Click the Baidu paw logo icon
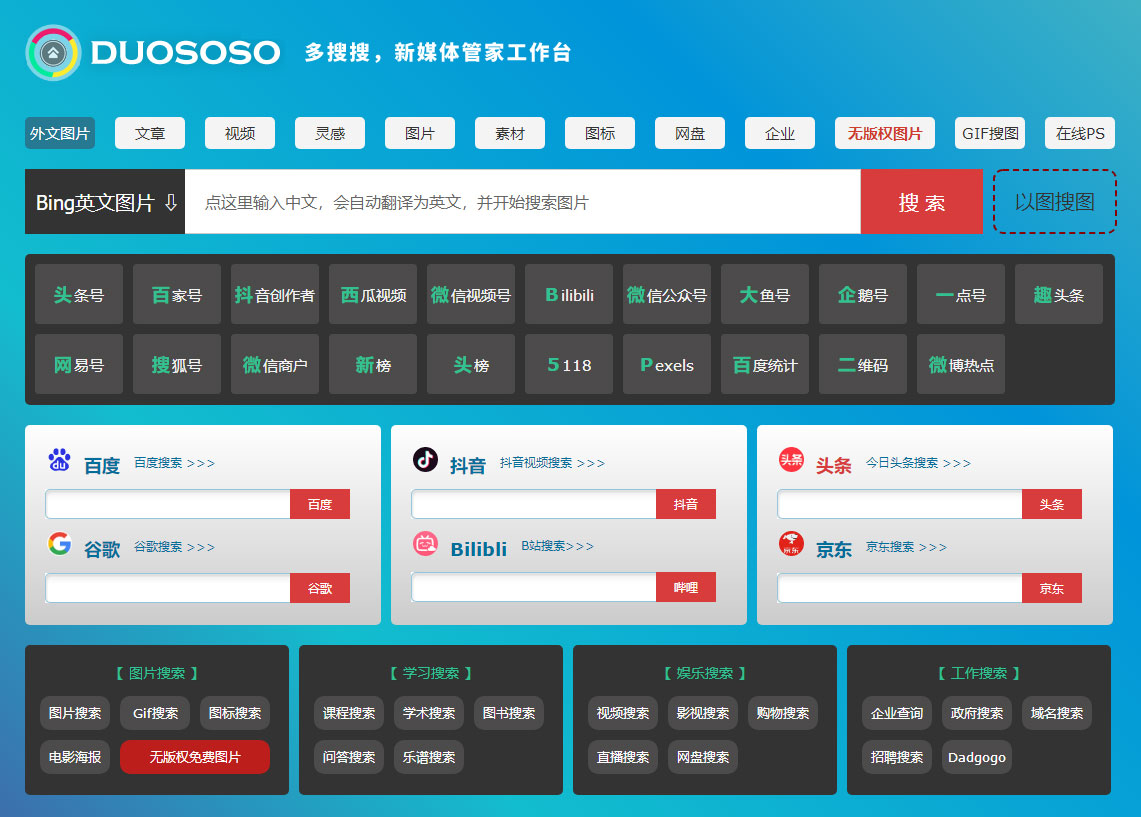 (60, 461)
